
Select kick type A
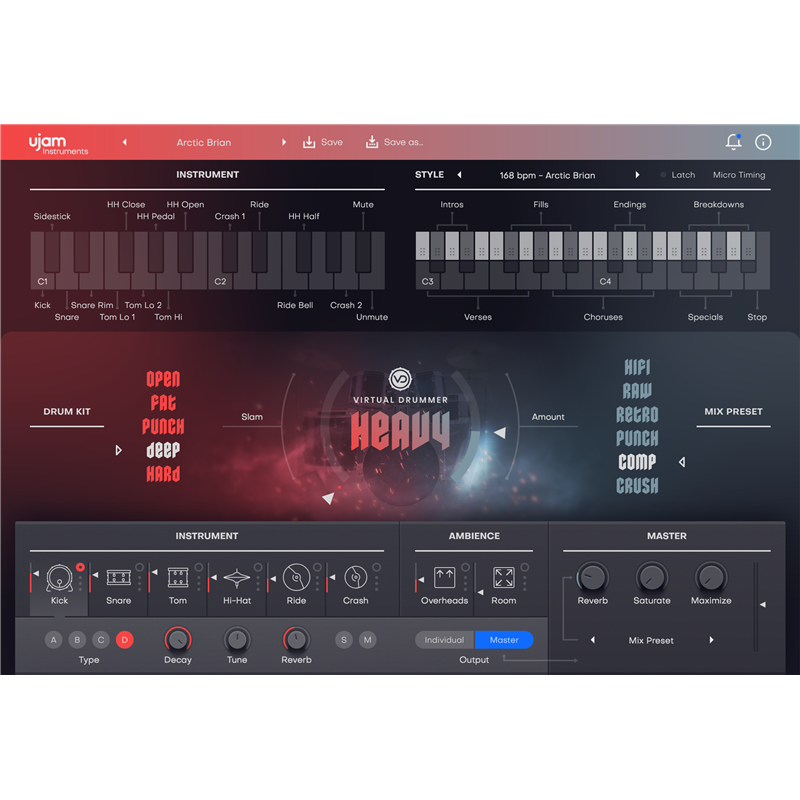tap(54, 640)
